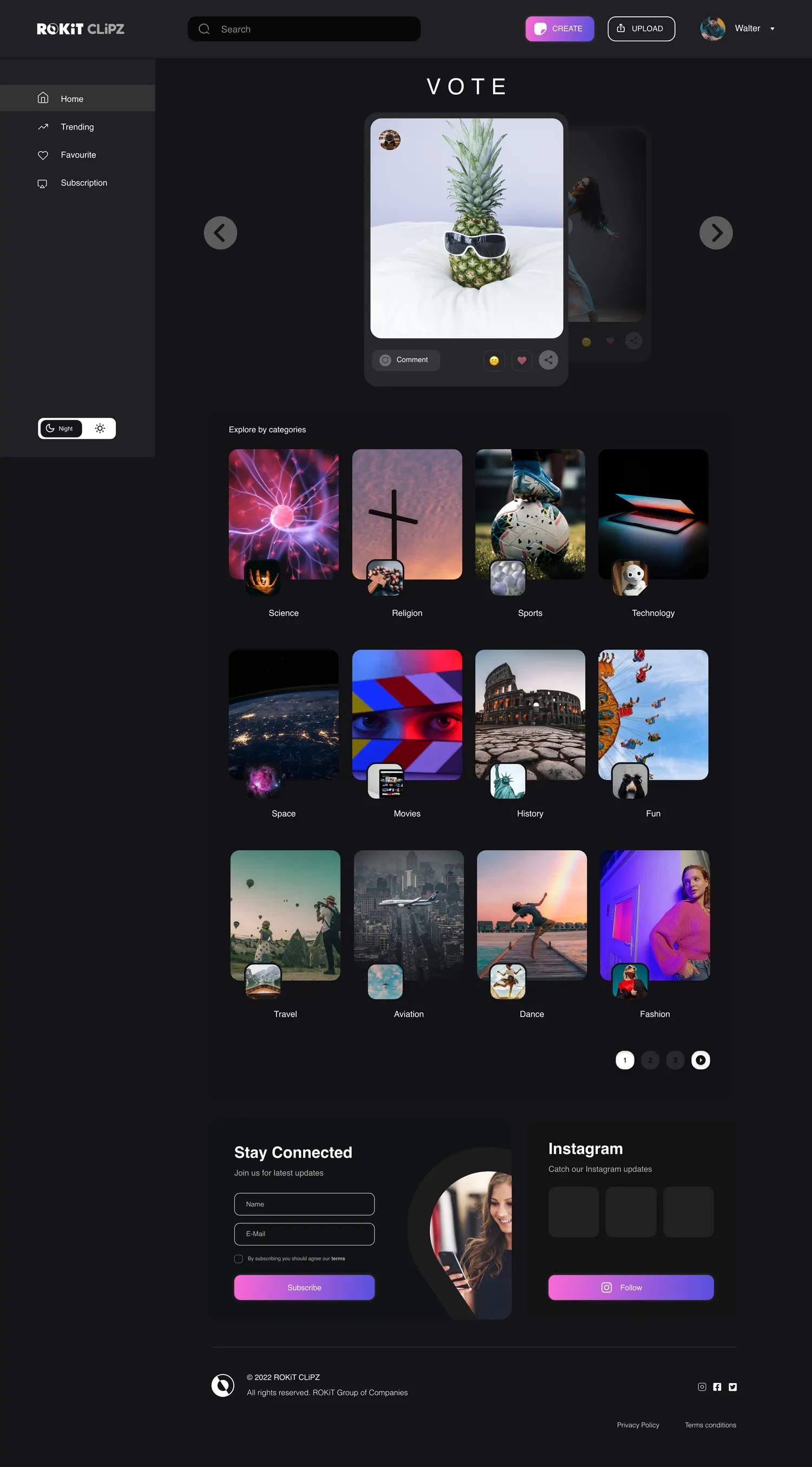Click the UPLOAD button
812x1467 pixels.
641,29
